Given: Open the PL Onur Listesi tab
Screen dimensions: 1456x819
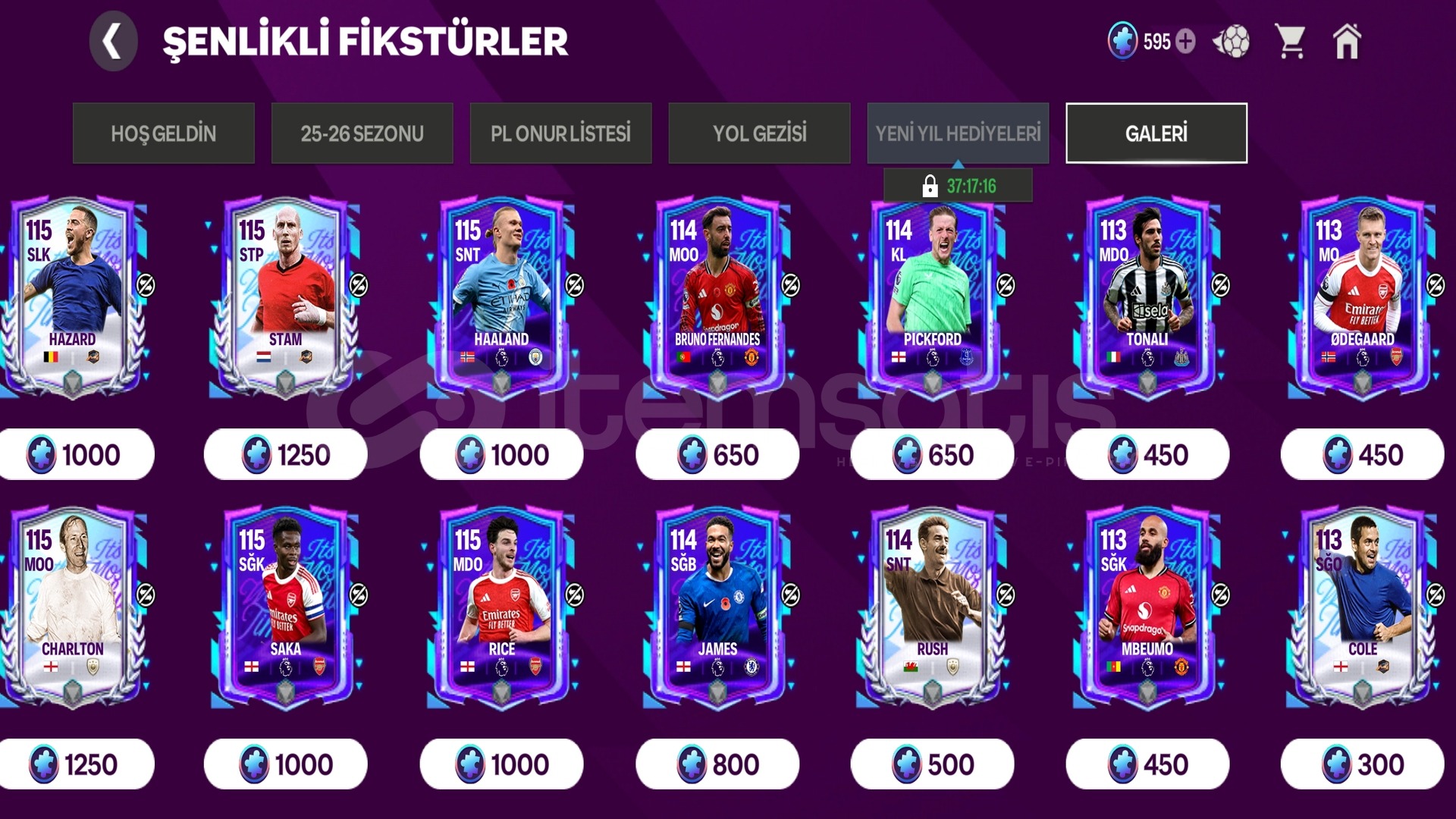Looking at the screenshot, I should 560,133.
